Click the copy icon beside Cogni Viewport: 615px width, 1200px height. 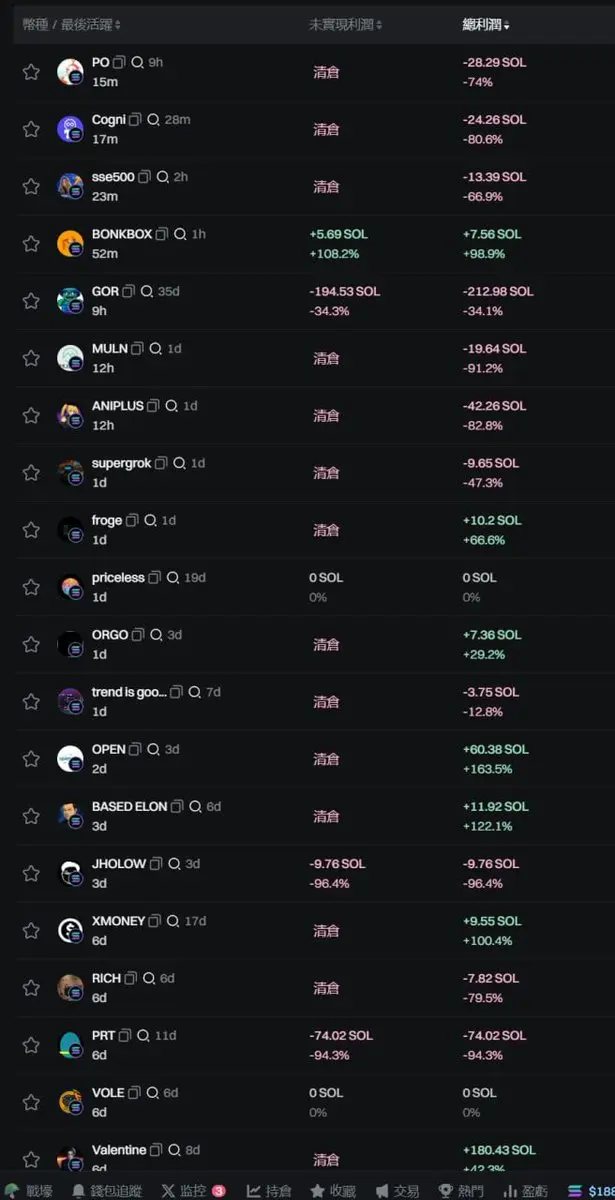pos(135,119)
